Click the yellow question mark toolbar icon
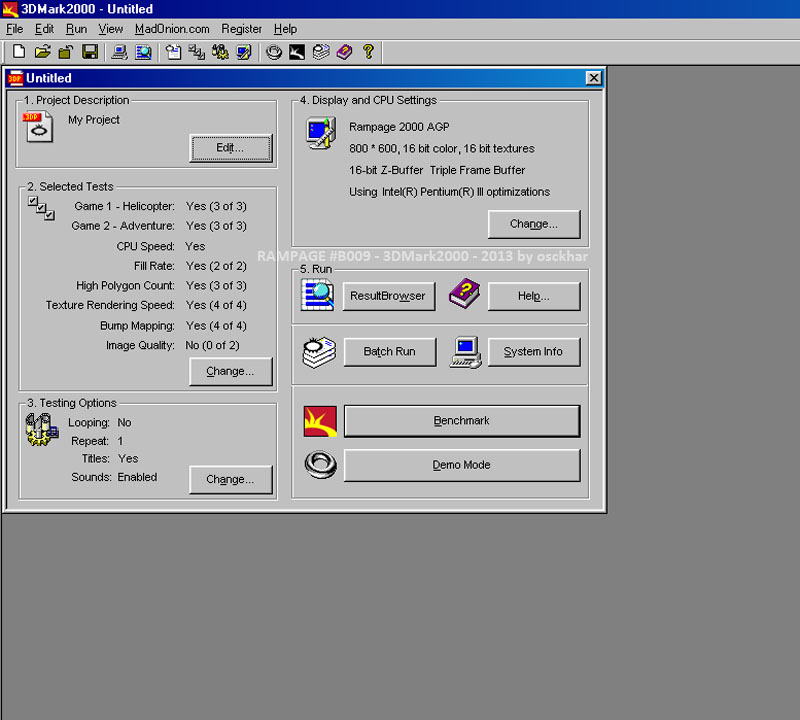Image resolution: width=800 pixels, height=720 pixels. pyautogui.click(x=368, y=52)
